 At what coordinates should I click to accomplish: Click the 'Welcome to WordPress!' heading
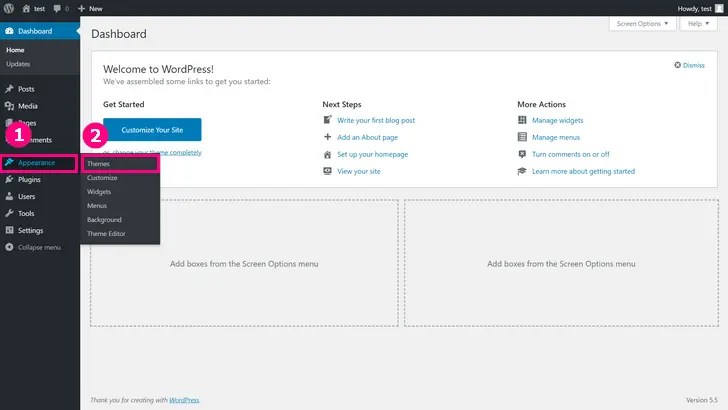158,69
